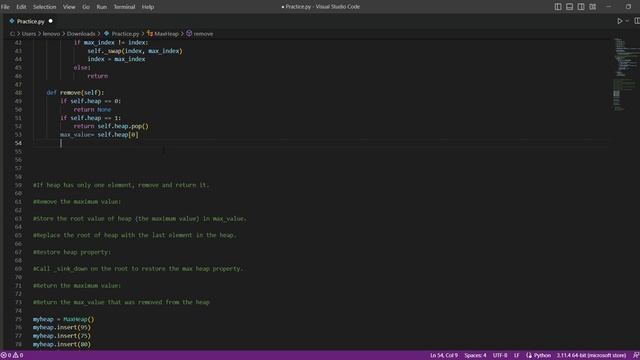The height and width of the screenshot is (360, 640).
Task: Click the 'return None' line
Action: tap(92, 109)
